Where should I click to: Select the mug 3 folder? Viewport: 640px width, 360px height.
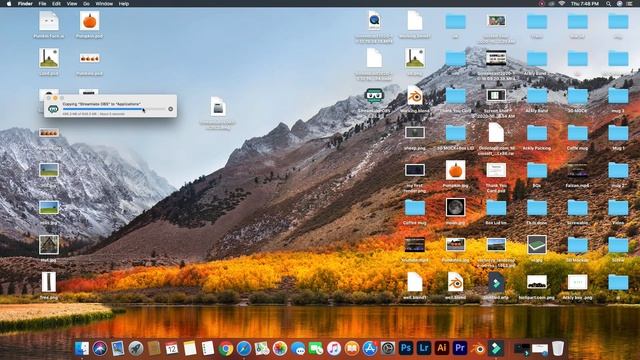click(618, 96)
